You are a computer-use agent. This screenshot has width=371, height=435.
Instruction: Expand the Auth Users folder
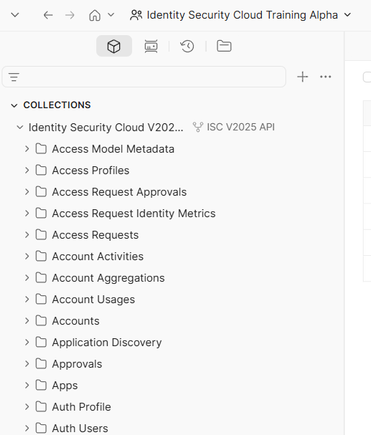point(27,428)
